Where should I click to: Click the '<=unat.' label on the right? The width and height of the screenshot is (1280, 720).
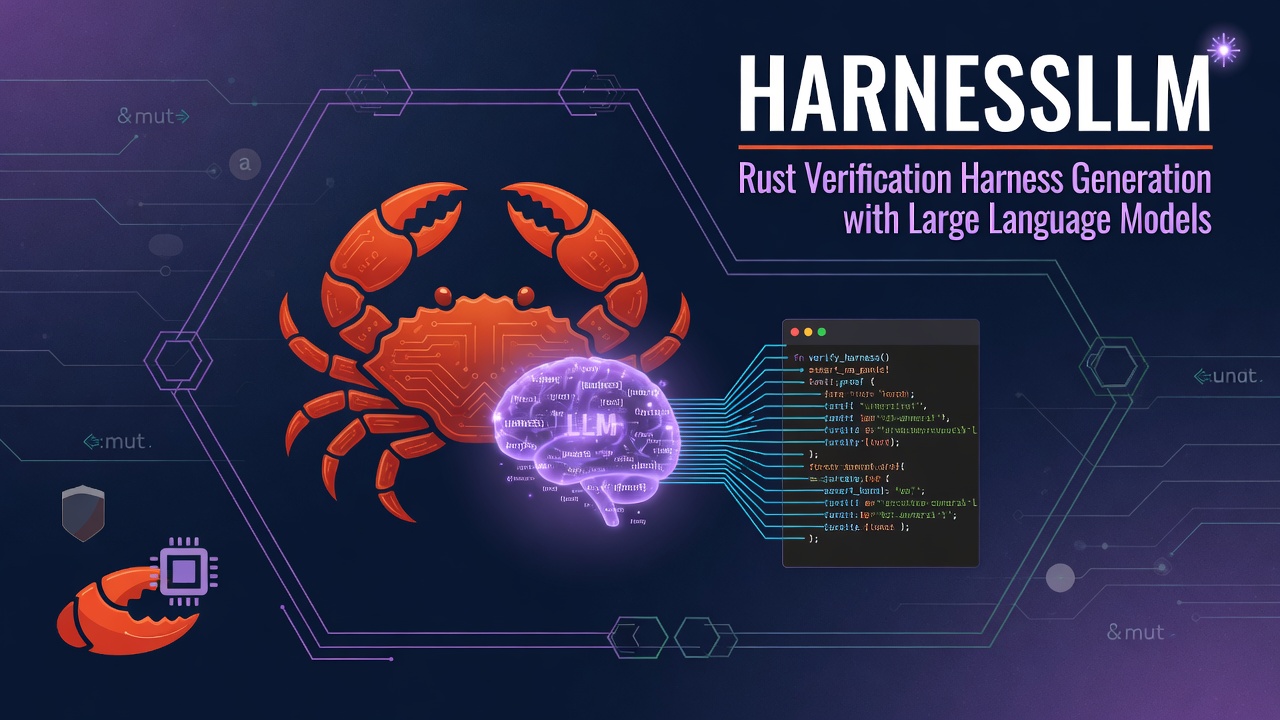tap(1228, 377)
